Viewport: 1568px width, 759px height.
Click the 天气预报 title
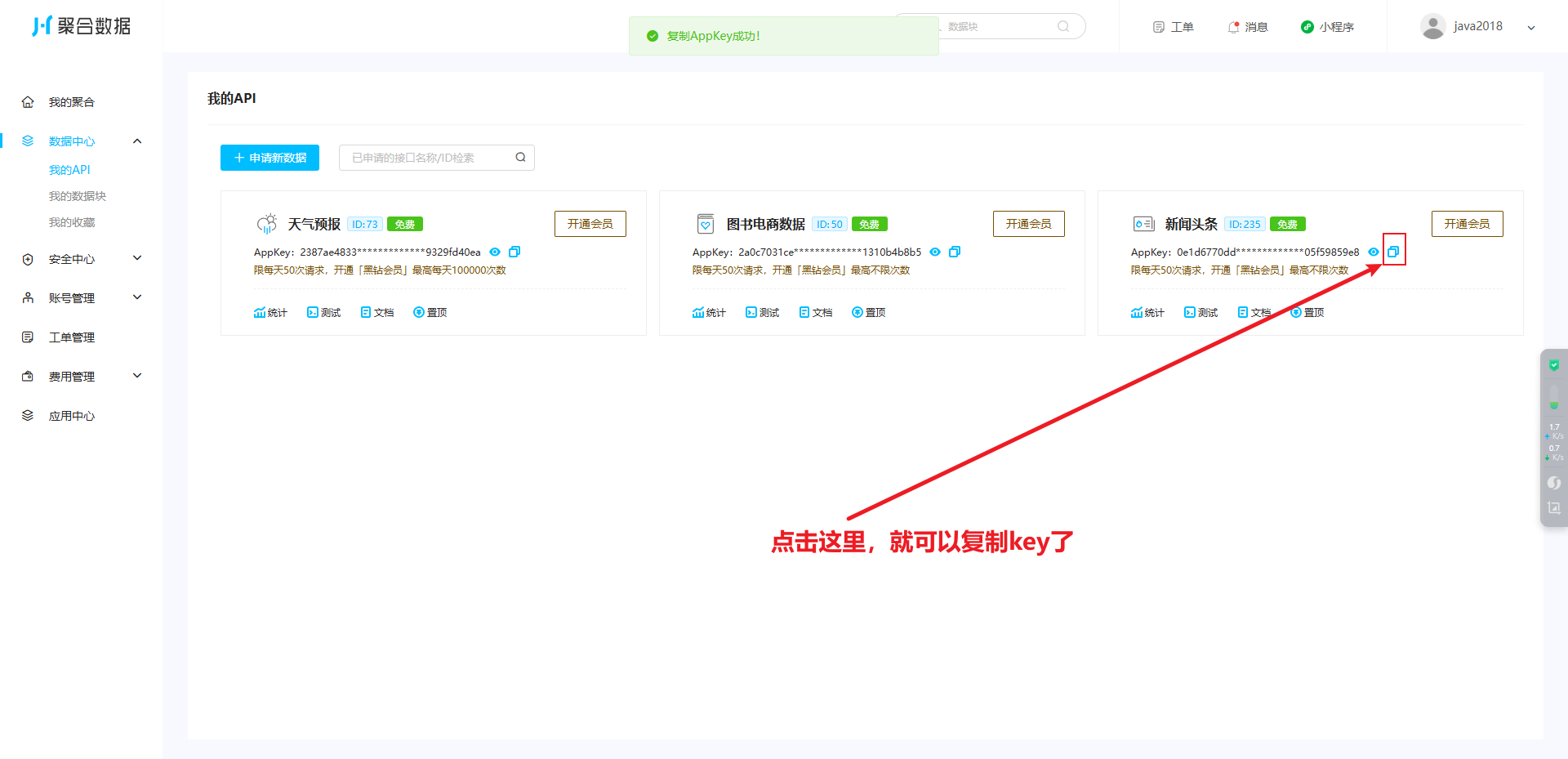coord(314,224)
